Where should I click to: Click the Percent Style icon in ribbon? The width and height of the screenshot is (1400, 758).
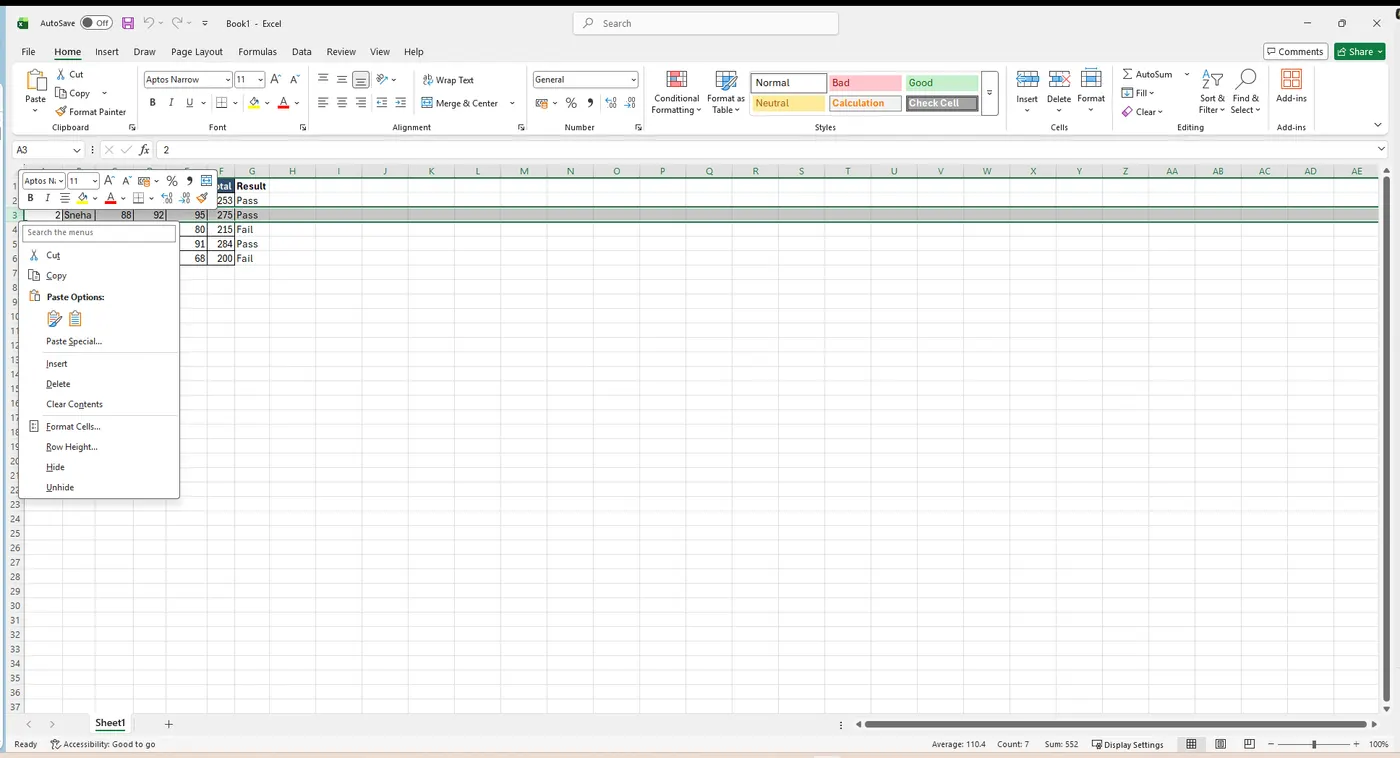(571, 103)
